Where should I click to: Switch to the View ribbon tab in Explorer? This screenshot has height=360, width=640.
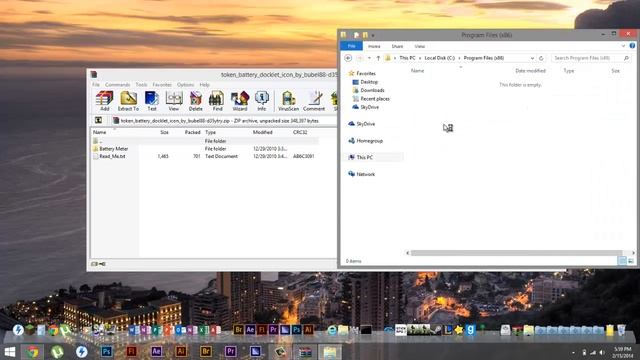(420, 46)
